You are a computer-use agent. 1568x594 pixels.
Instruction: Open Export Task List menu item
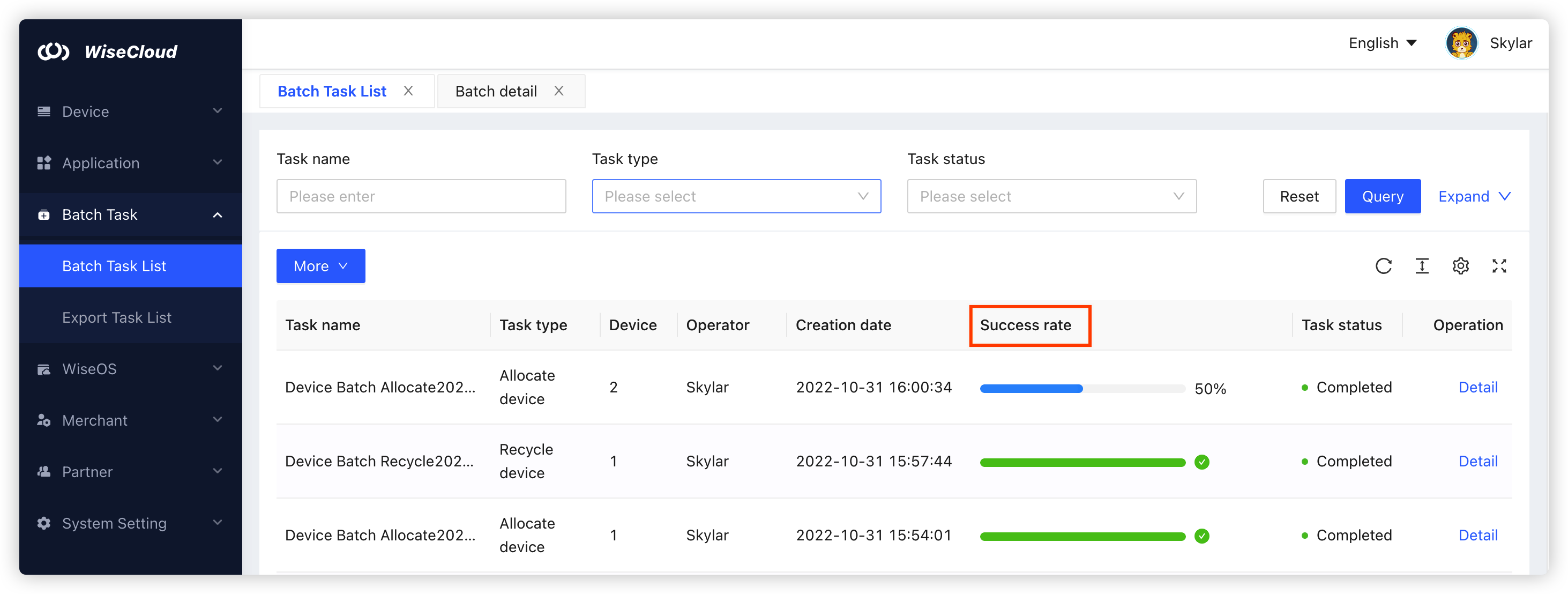[117, 317]
